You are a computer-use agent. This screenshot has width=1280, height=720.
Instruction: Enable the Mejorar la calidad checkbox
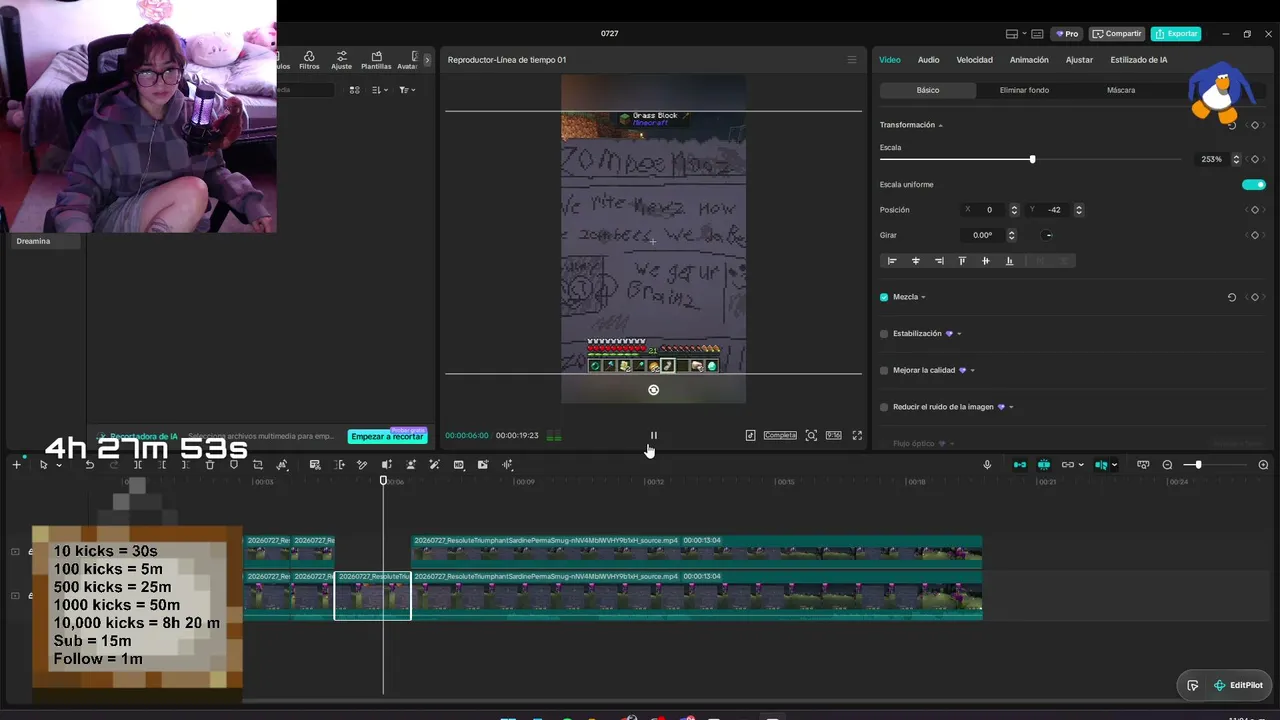[884, 371]
